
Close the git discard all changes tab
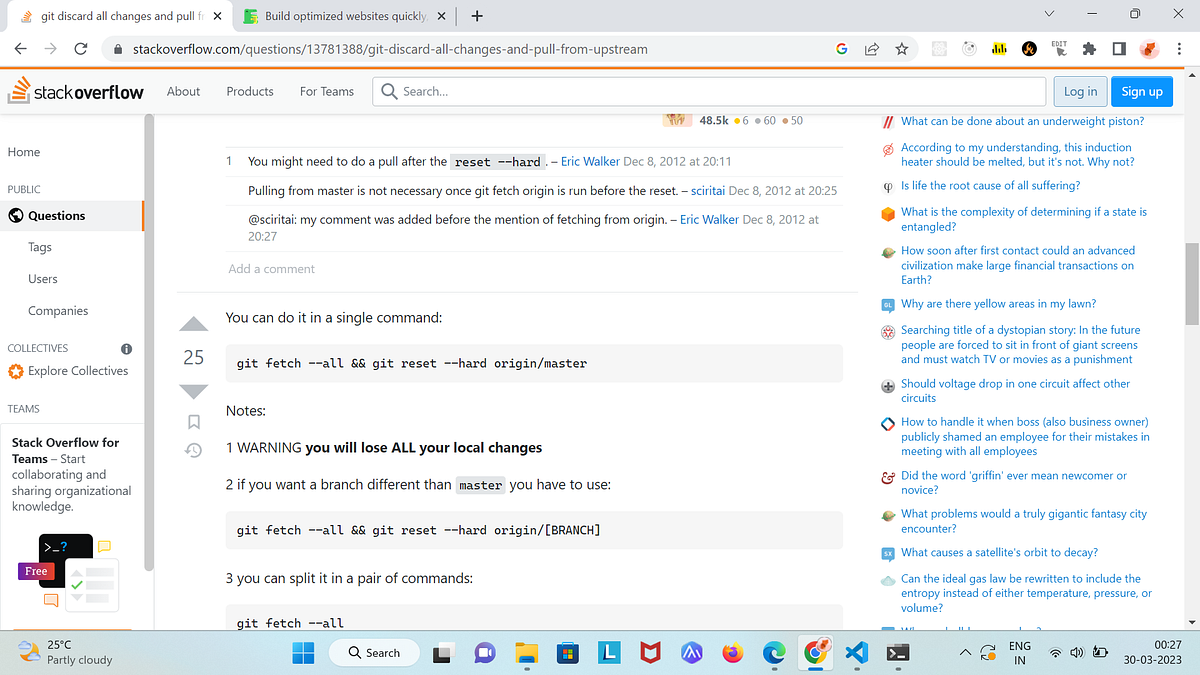(x=217, y=16)
